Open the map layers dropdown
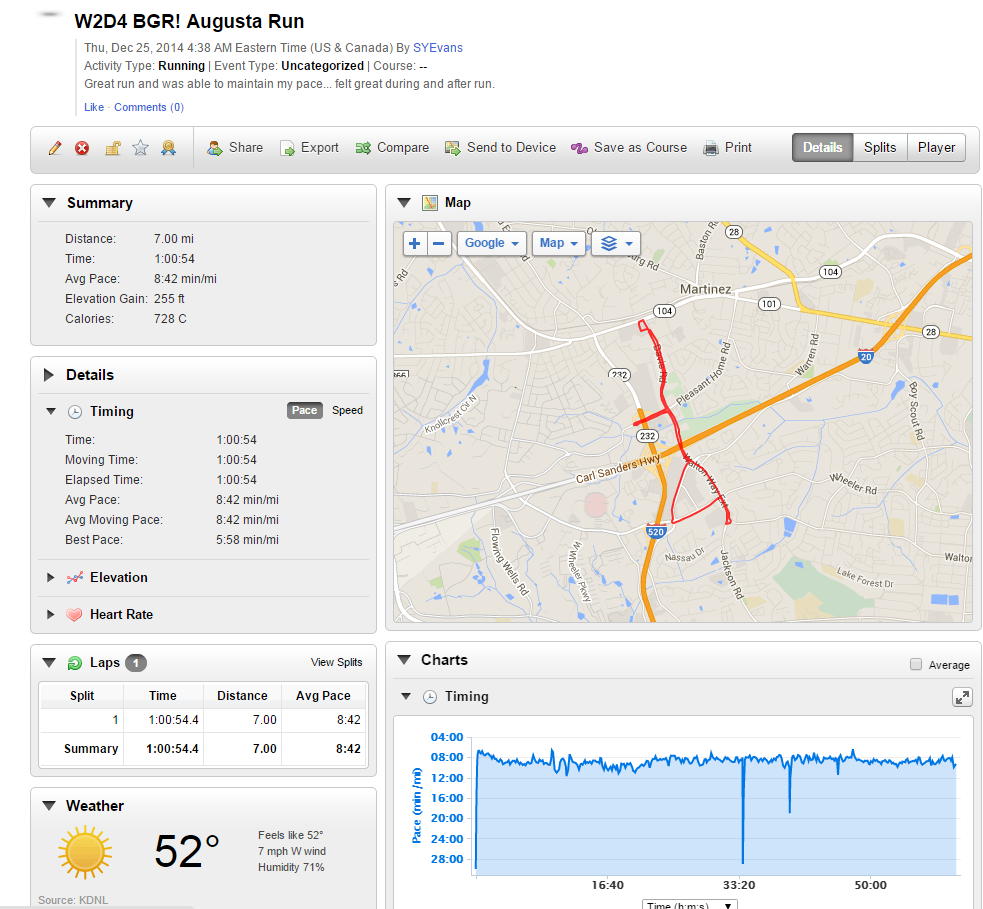Viewport: 983px width, 909px height. (615, 243)
